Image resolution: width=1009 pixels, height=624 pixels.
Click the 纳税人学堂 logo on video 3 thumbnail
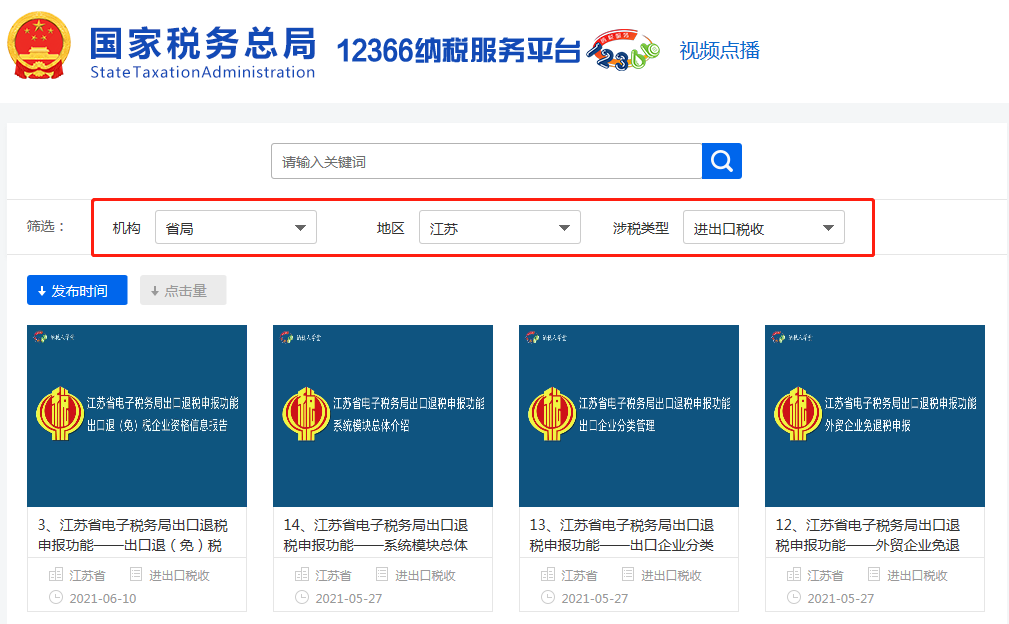[54, 336]
